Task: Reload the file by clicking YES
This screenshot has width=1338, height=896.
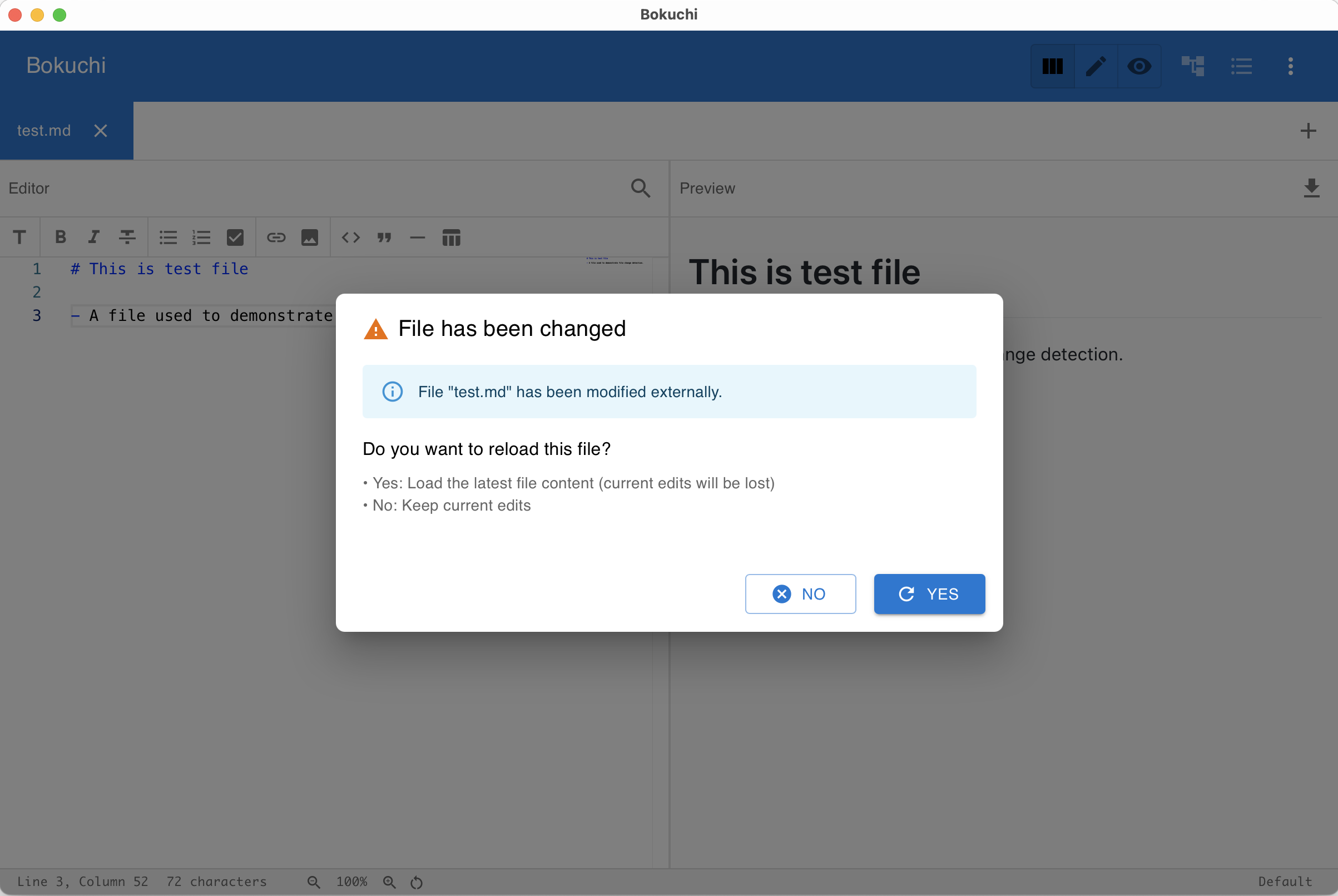Action: 928,593
